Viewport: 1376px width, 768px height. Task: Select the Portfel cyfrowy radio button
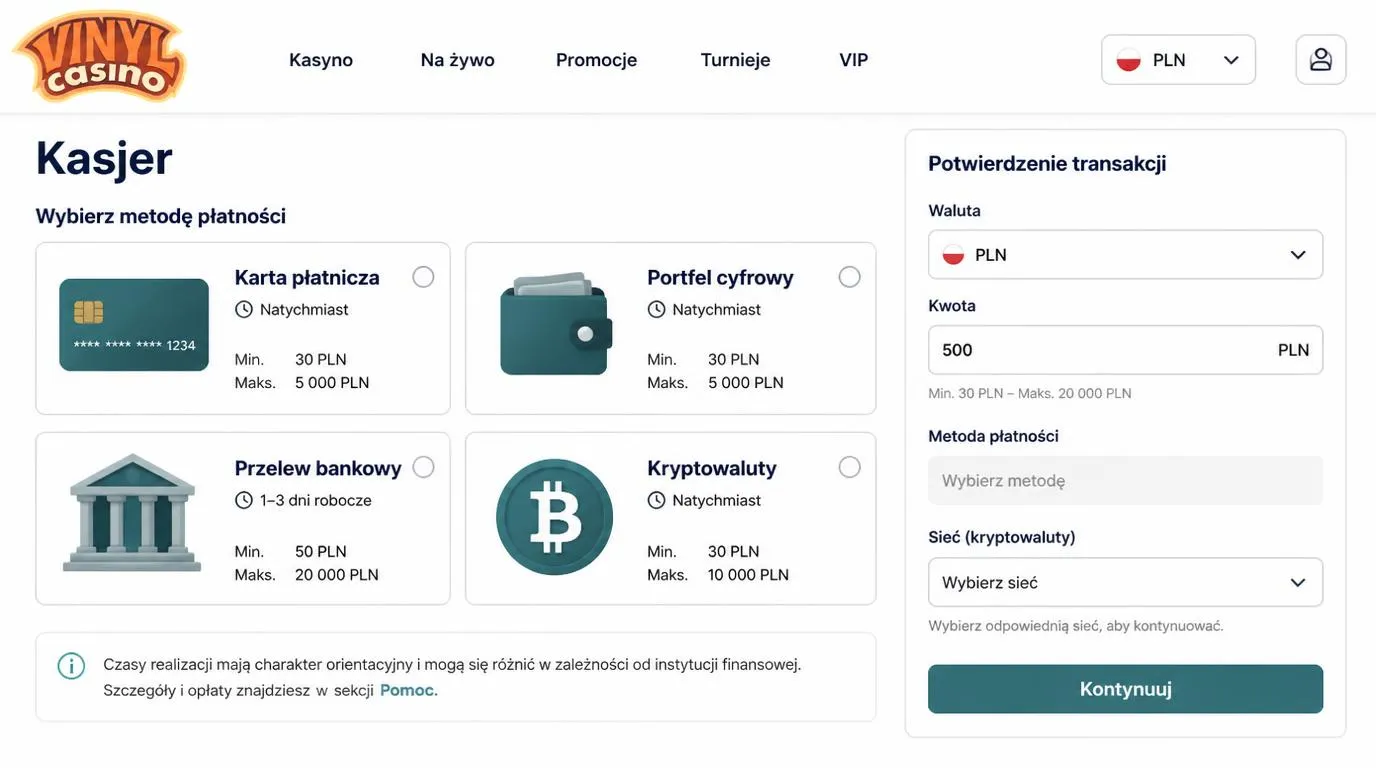point(849,277)
